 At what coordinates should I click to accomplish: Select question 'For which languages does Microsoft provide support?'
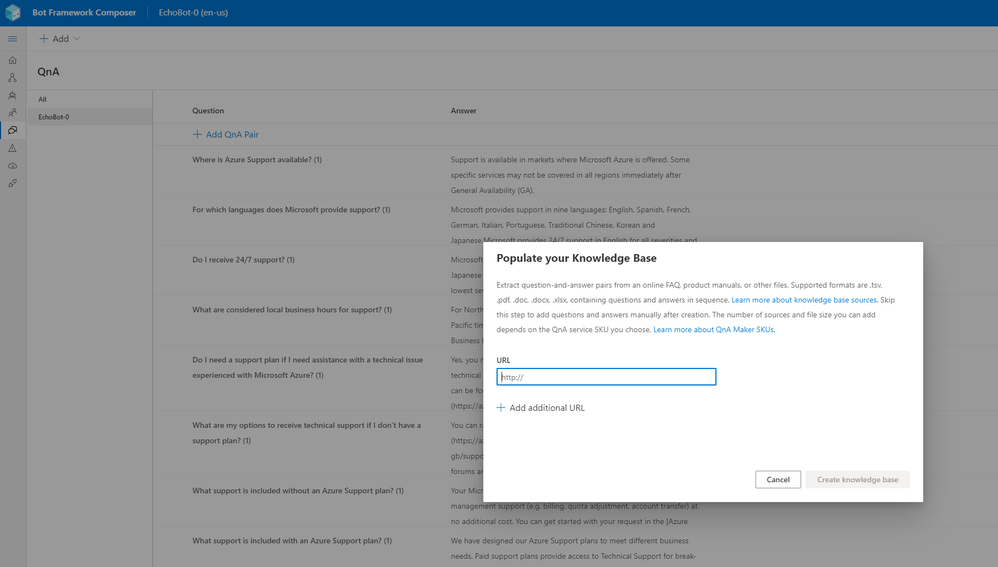pyautogui.click(x=292, y=210)
